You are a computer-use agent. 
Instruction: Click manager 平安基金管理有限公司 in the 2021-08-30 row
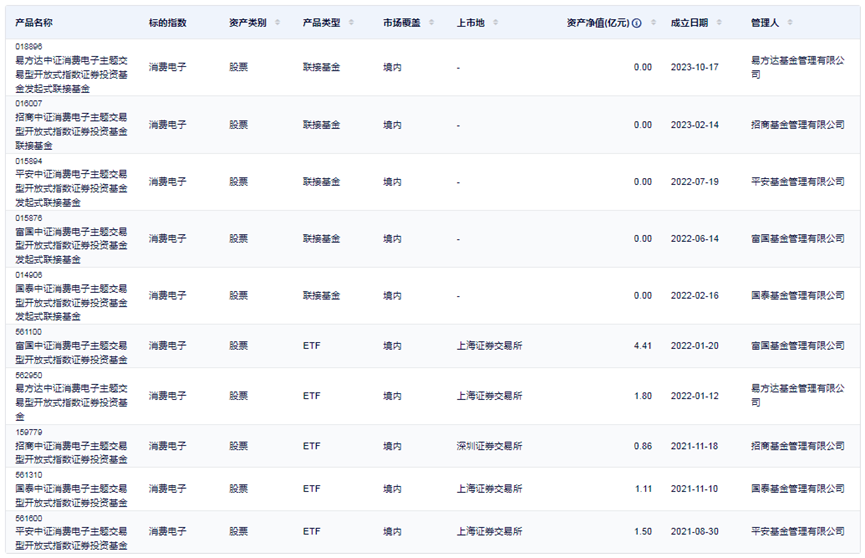[798, 532]
